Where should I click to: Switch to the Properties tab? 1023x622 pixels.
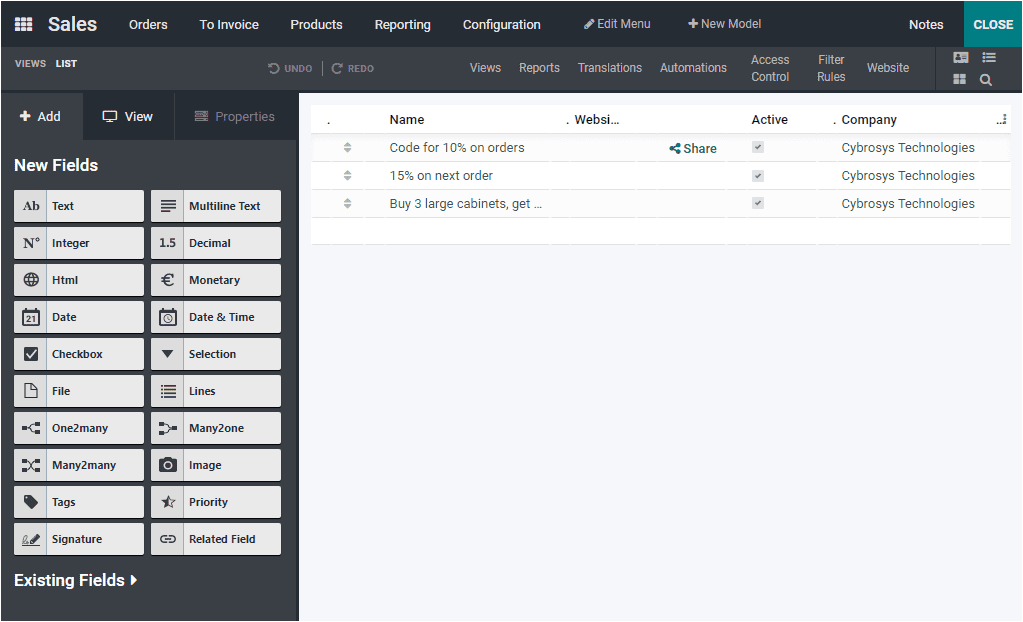click(x=234, y=116)
